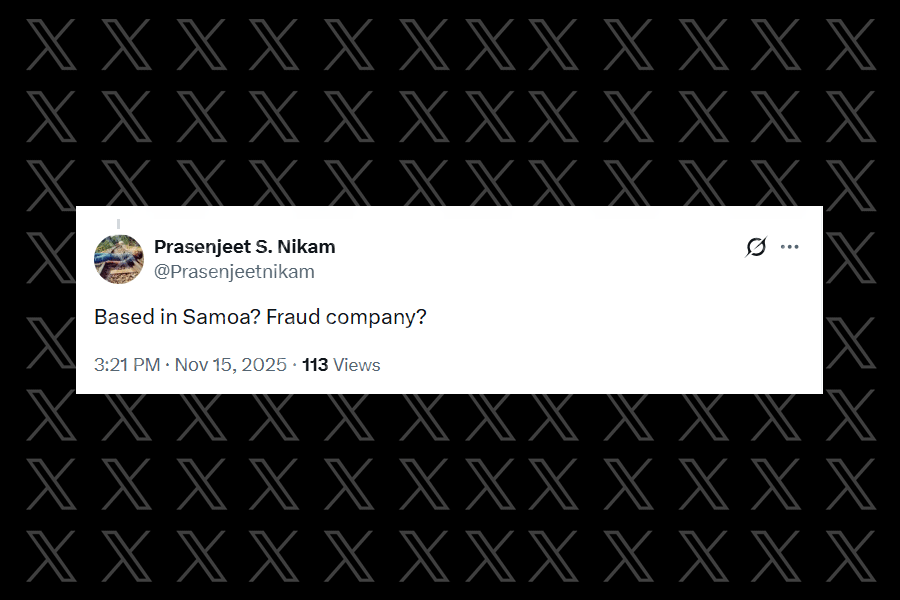The width and height of the screenshot is (900, 600).
Task: Click the bottom-right X logo in the background
Action: coord(850,556)
